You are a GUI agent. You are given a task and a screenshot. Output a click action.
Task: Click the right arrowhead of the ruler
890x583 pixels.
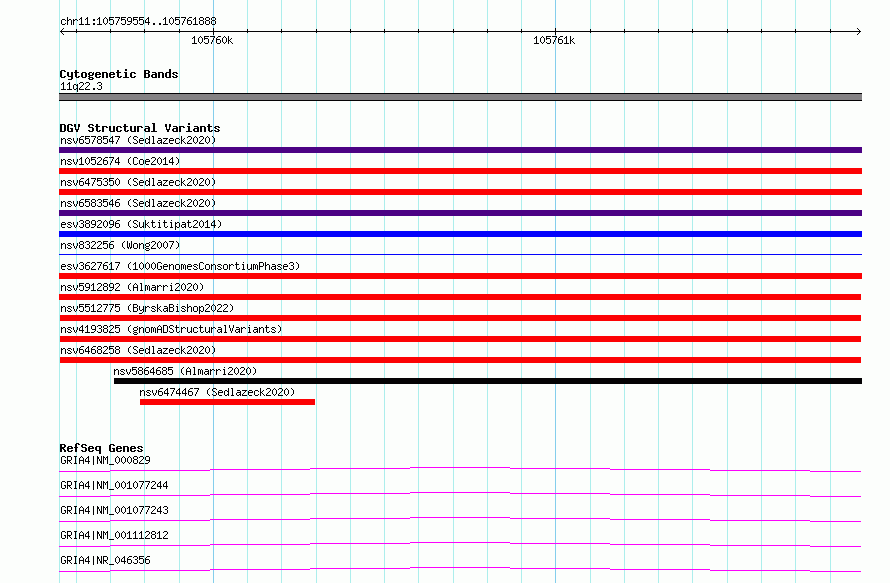point(859,31)
